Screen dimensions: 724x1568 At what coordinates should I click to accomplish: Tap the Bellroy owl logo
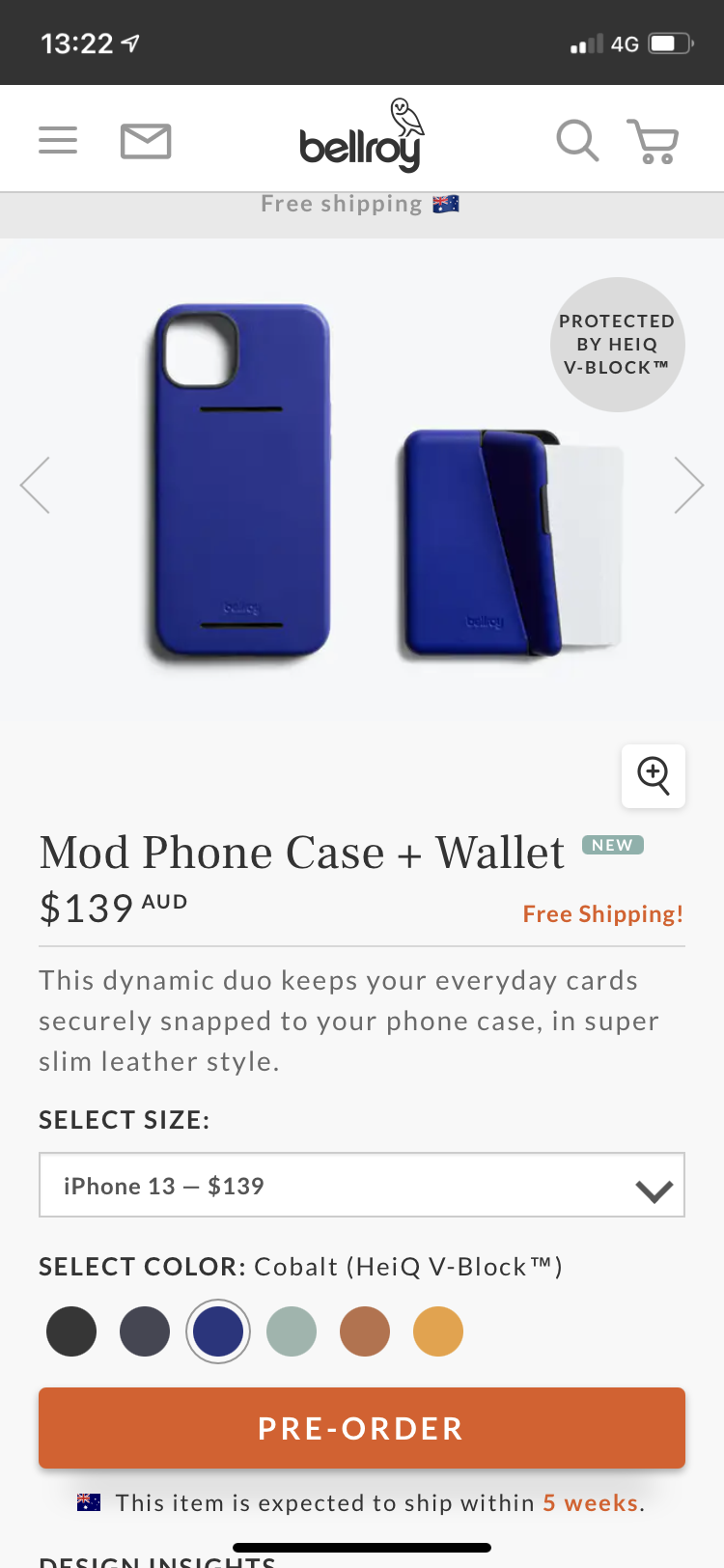[x=360, y=136]
